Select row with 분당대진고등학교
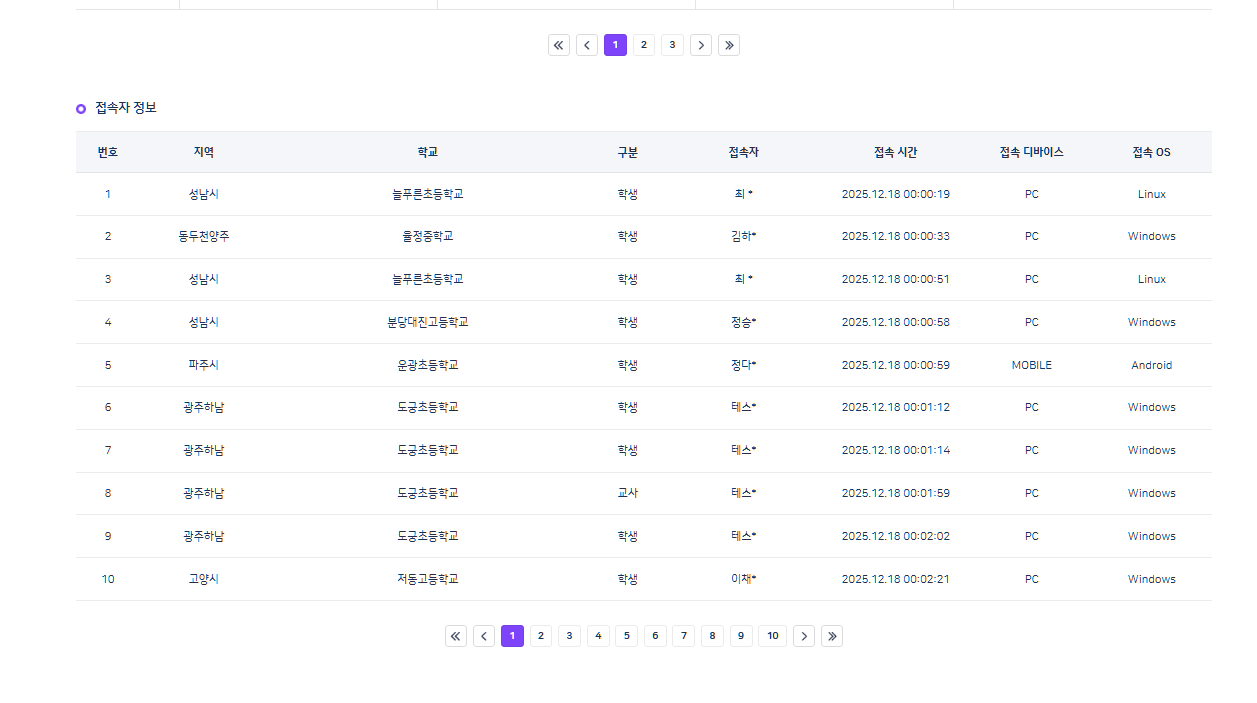1257x703 pixels. (x=427, y=322)
